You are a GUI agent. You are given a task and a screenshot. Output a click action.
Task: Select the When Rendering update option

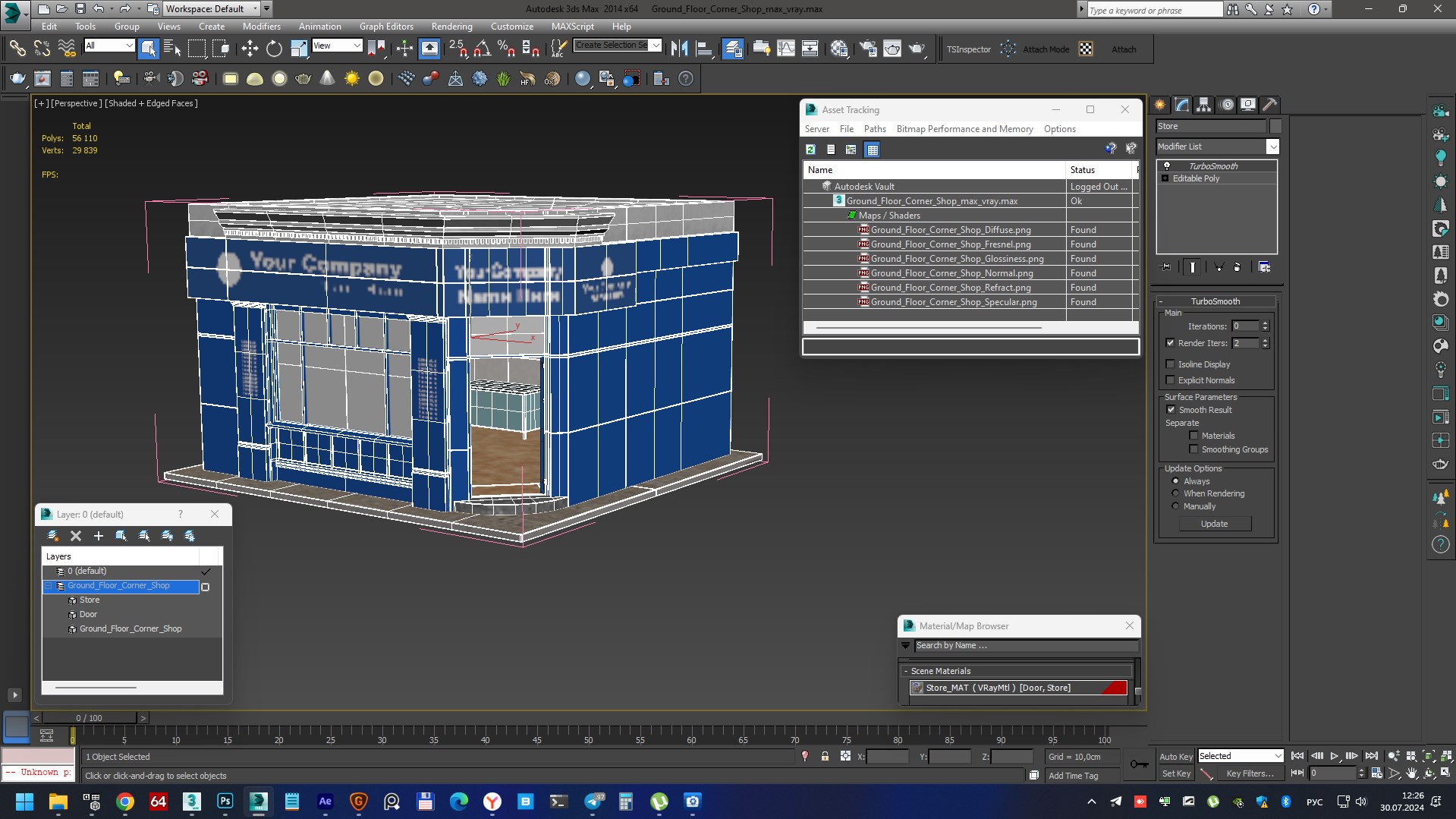pyautogui.click(x=1176, y=493)
